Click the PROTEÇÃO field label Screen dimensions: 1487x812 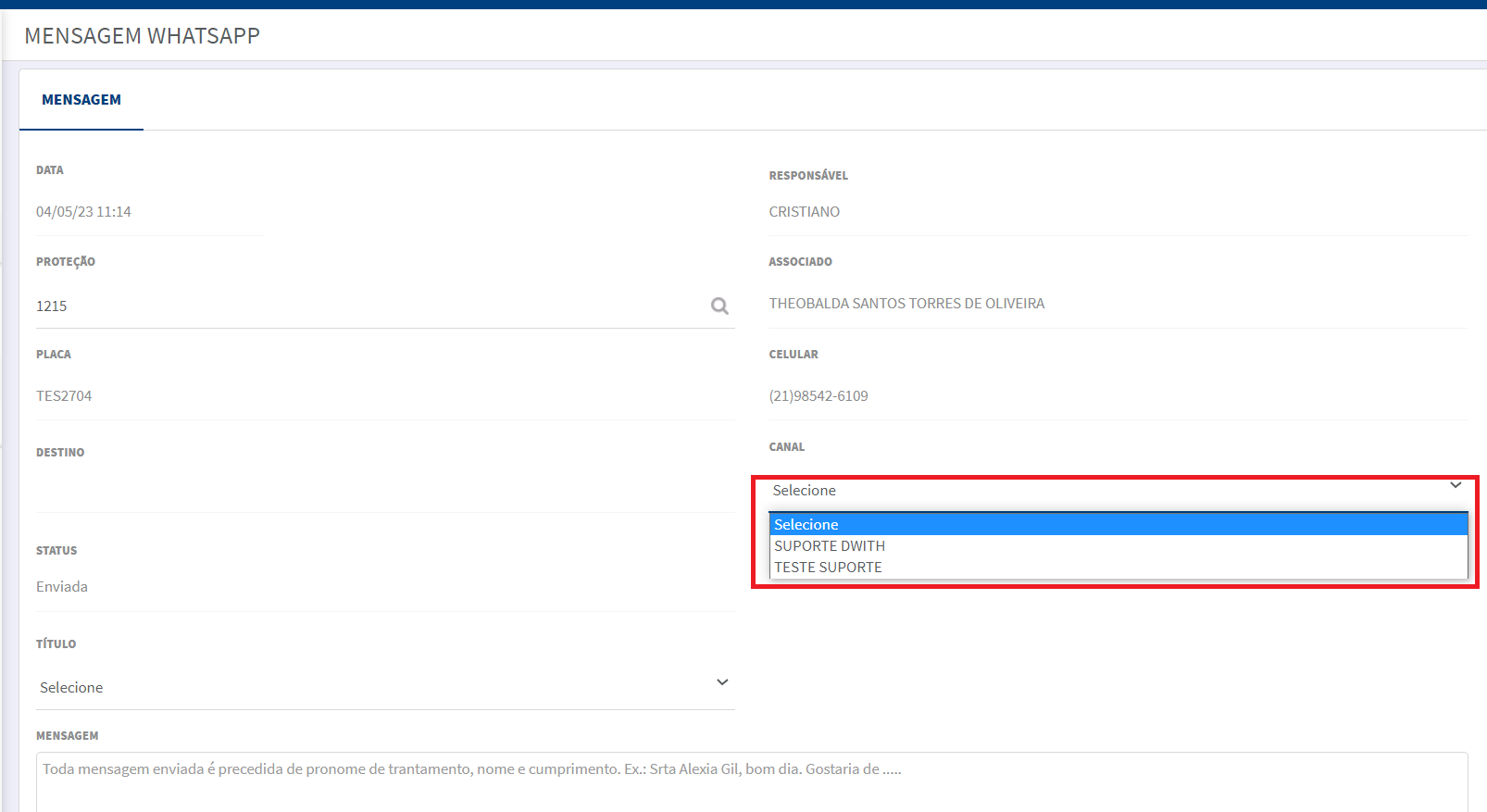pyautogui.click(x=66, y=262)
